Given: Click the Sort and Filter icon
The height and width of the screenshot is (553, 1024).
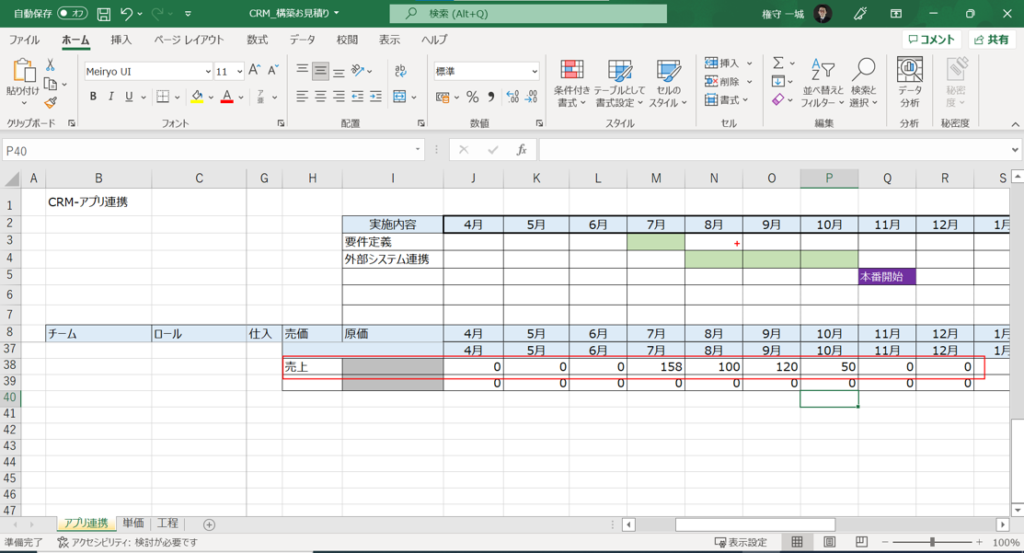Looking at the screenshot, I should pos(822,69).
